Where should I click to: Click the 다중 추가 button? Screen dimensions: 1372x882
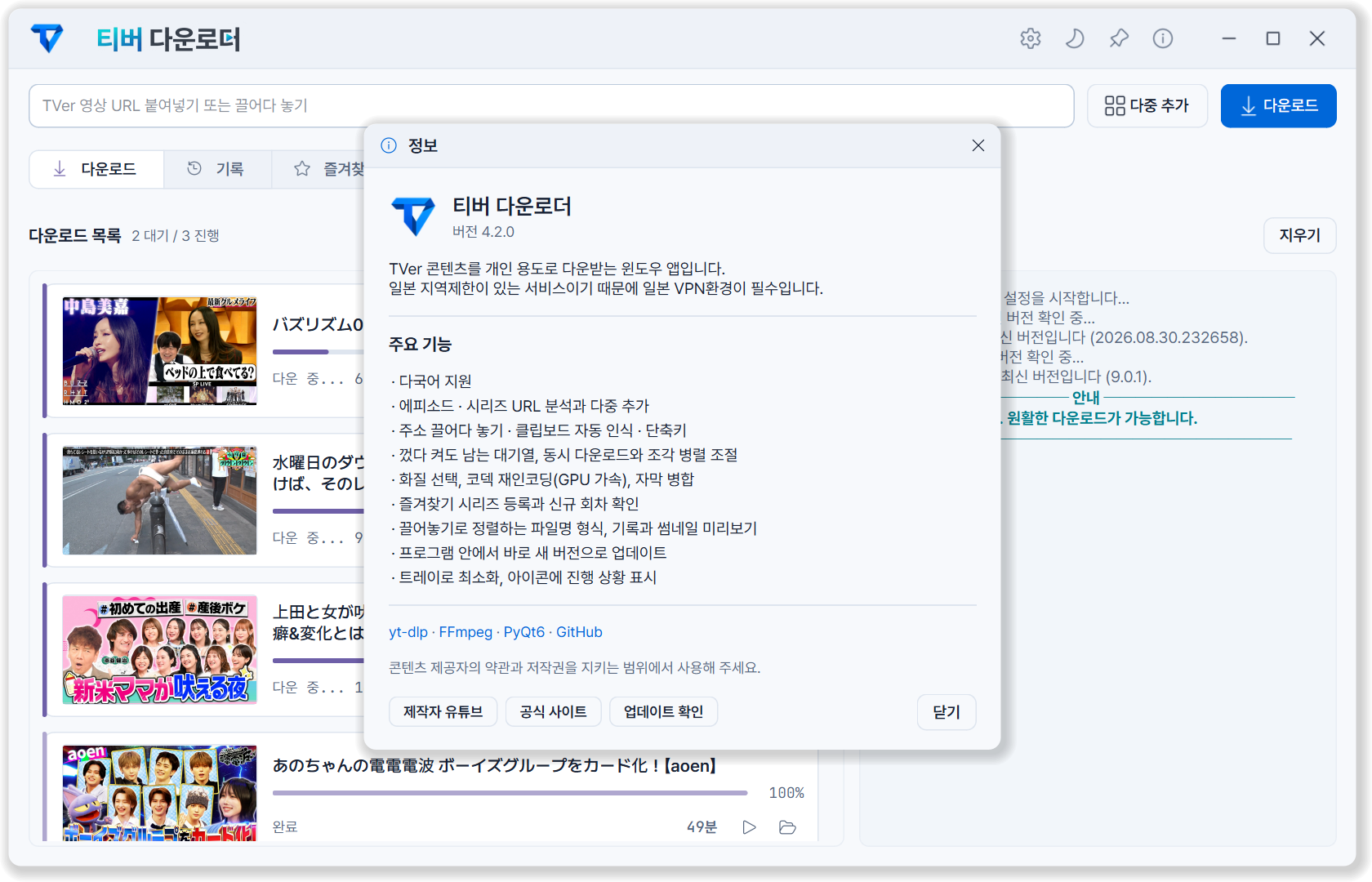[1147, 105]
